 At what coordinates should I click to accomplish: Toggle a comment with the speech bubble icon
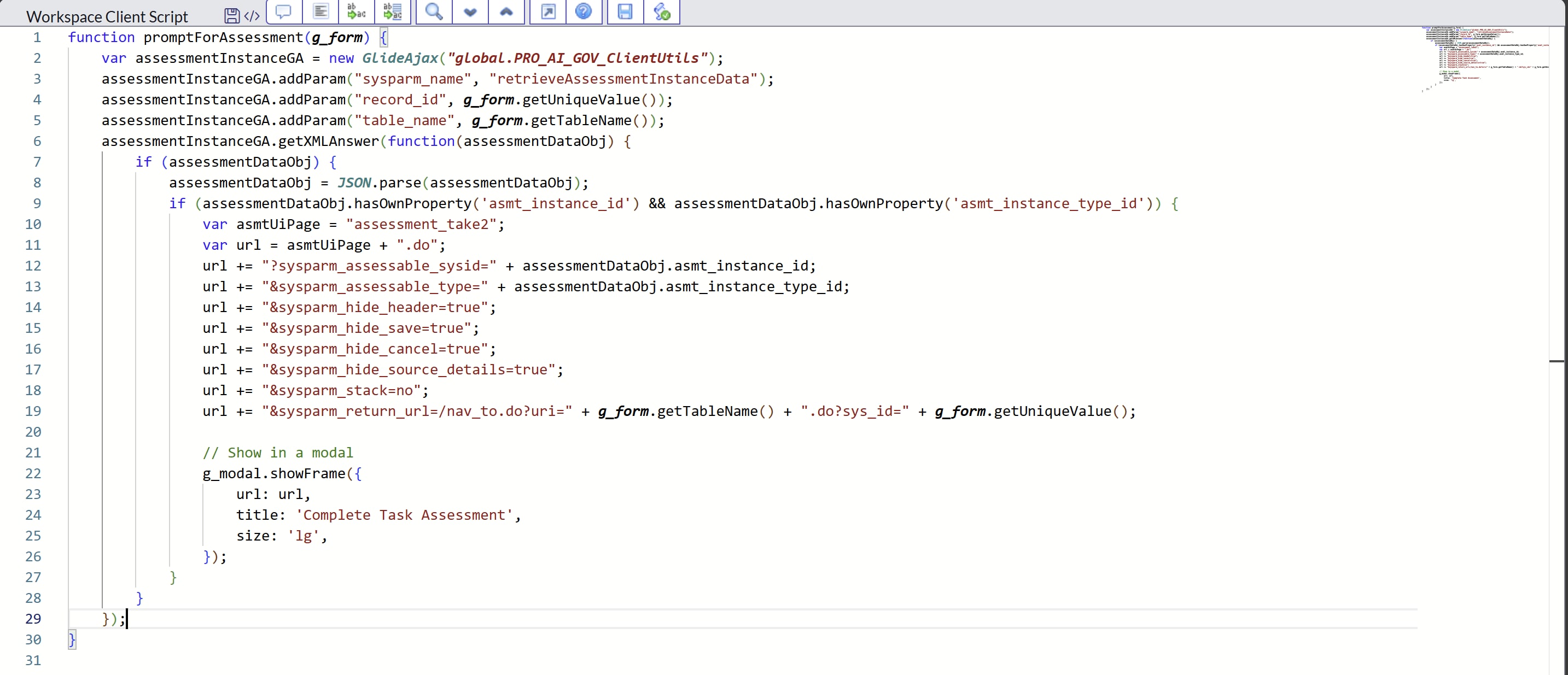[x=283, y=12]
